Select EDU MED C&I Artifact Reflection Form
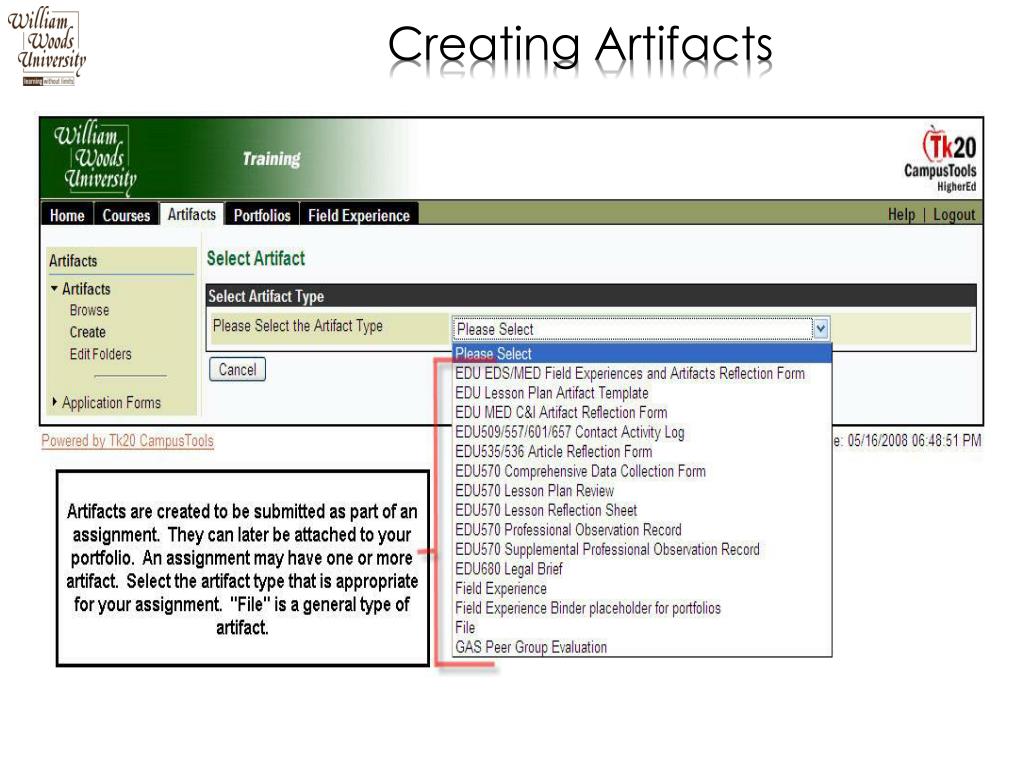Viewport: 1024px width, 768px height. [642, 412]
